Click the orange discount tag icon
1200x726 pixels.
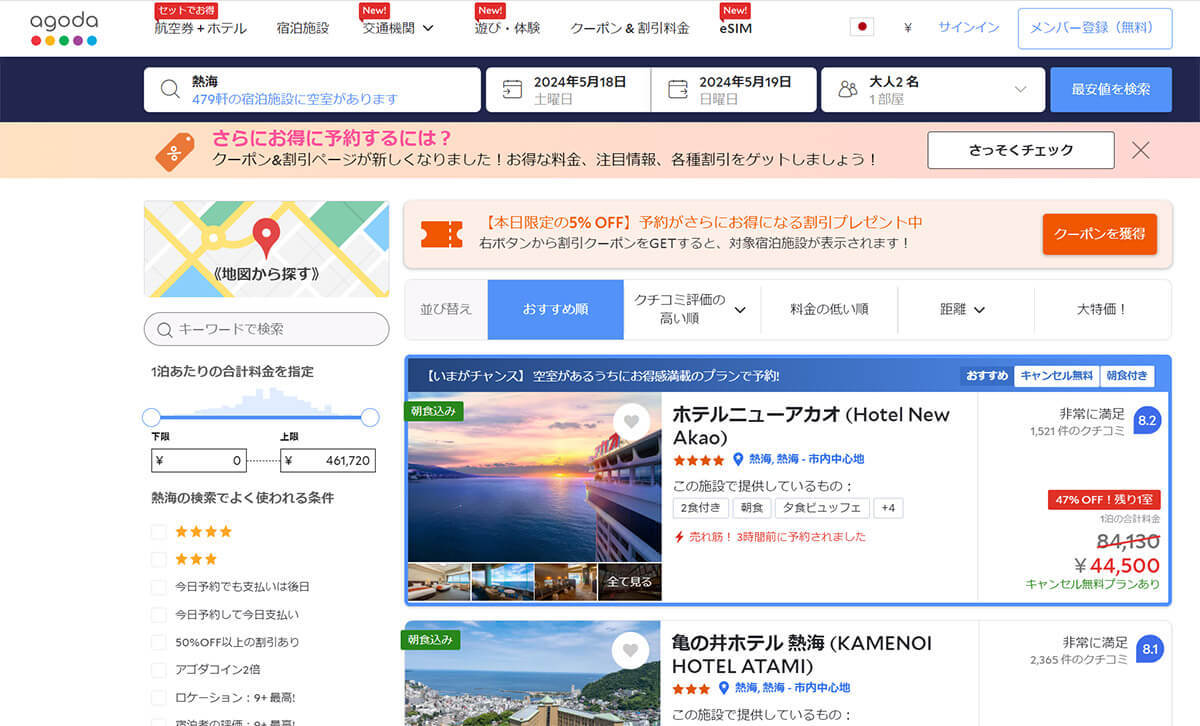pos(174,151)
